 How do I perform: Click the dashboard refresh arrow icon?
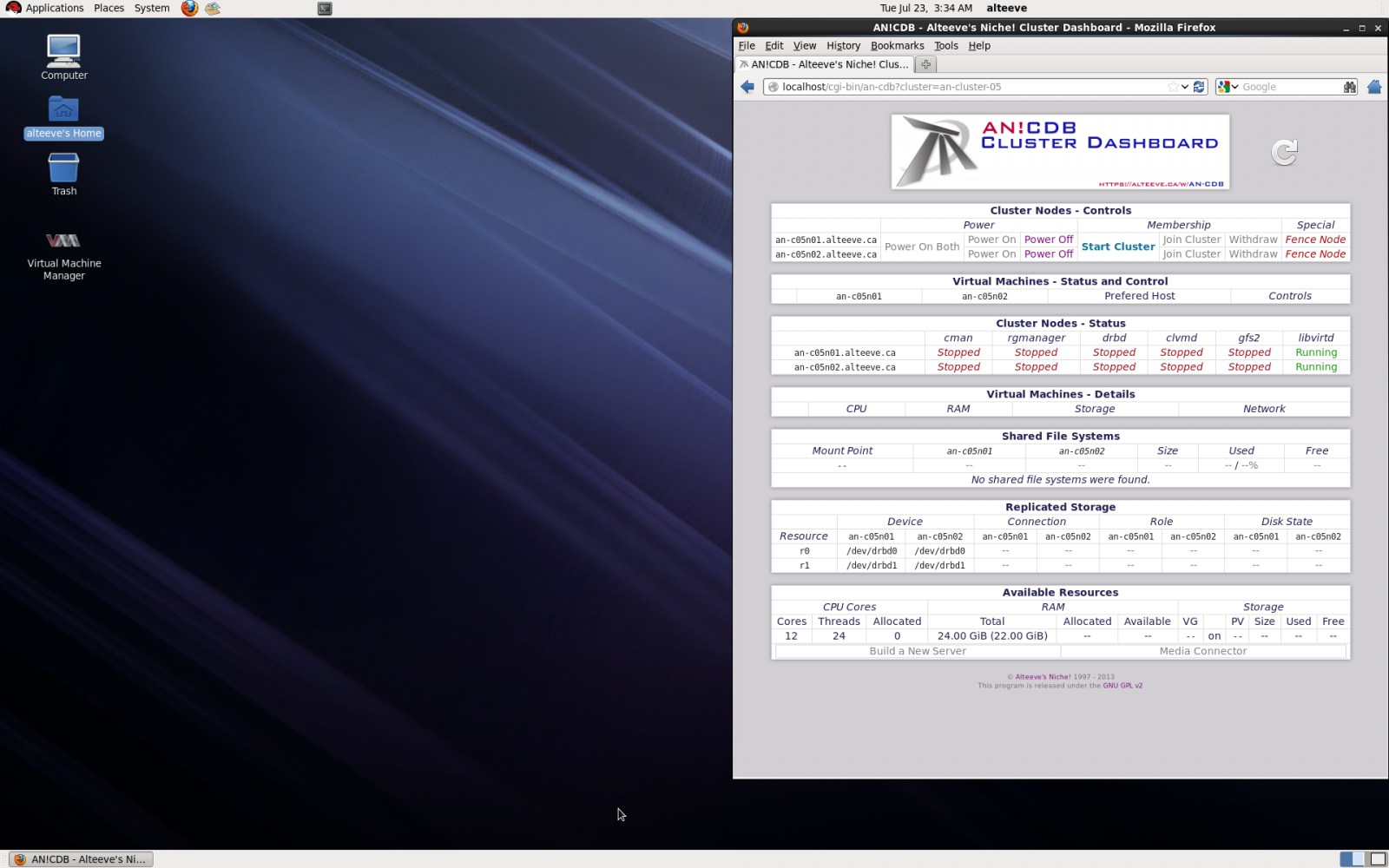(x=1284, y=153)
